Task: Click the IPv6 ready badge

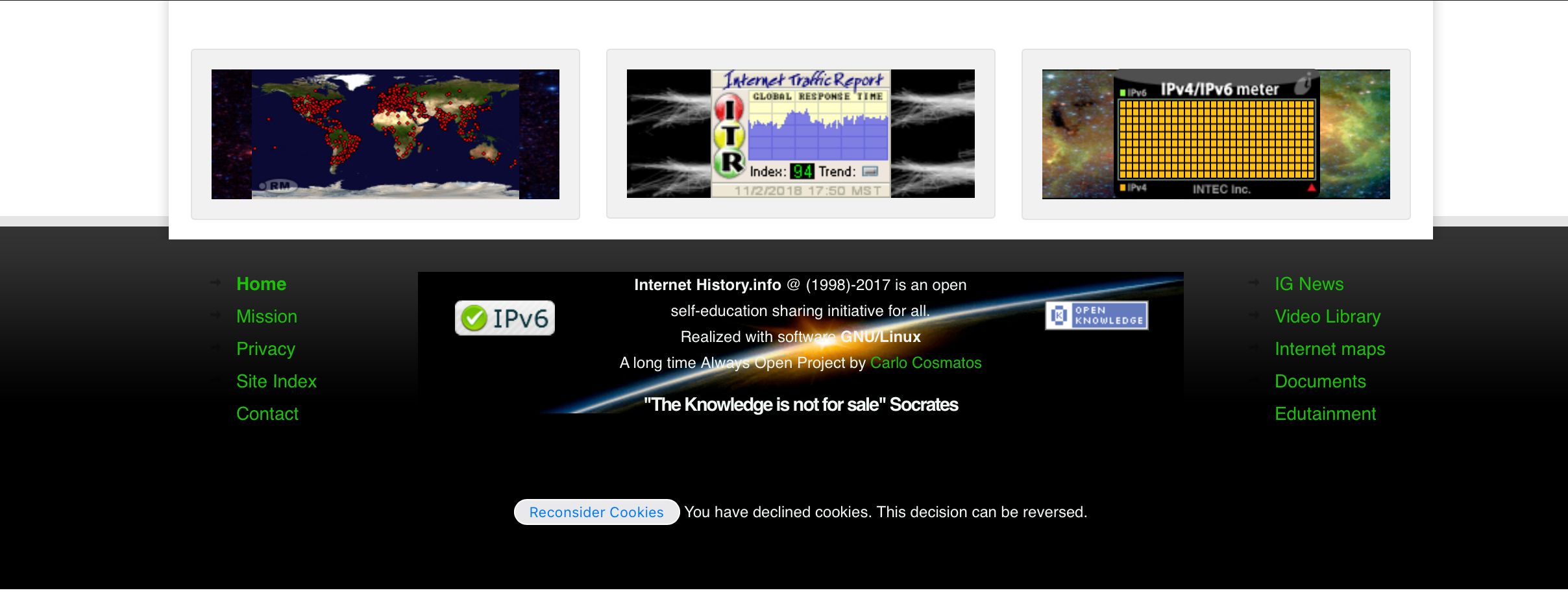Action: coord(504,318)
